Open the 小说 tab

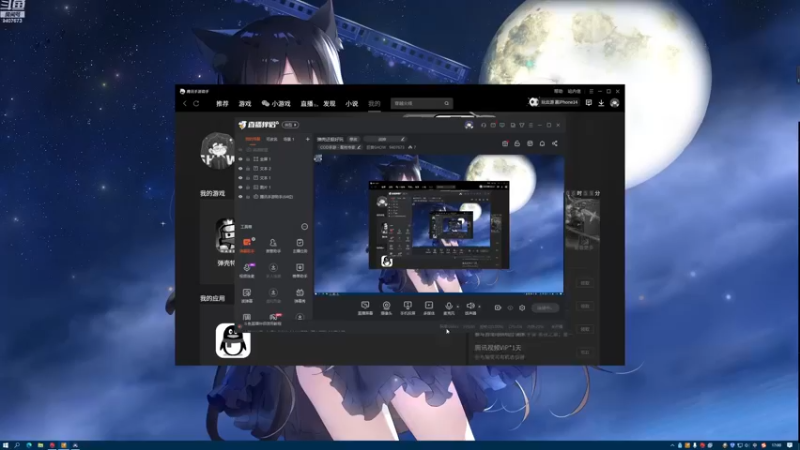[x=352, y=104]
